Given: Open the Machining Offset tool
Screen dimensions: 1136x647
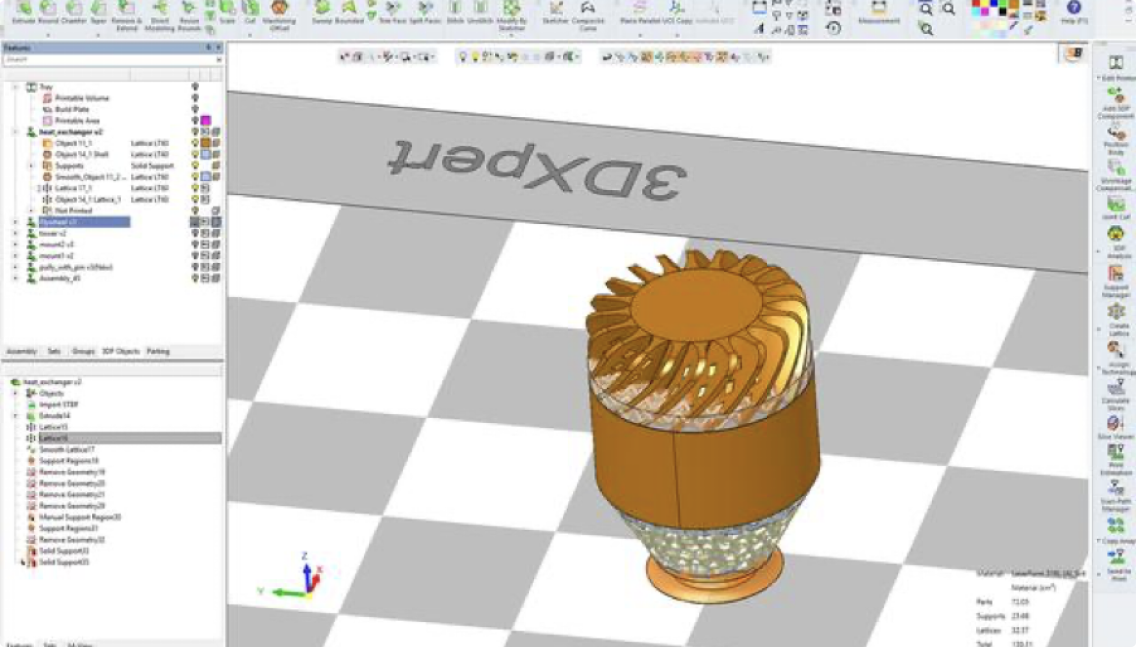Looking at the screenshot, I should [x=279, y=15].
